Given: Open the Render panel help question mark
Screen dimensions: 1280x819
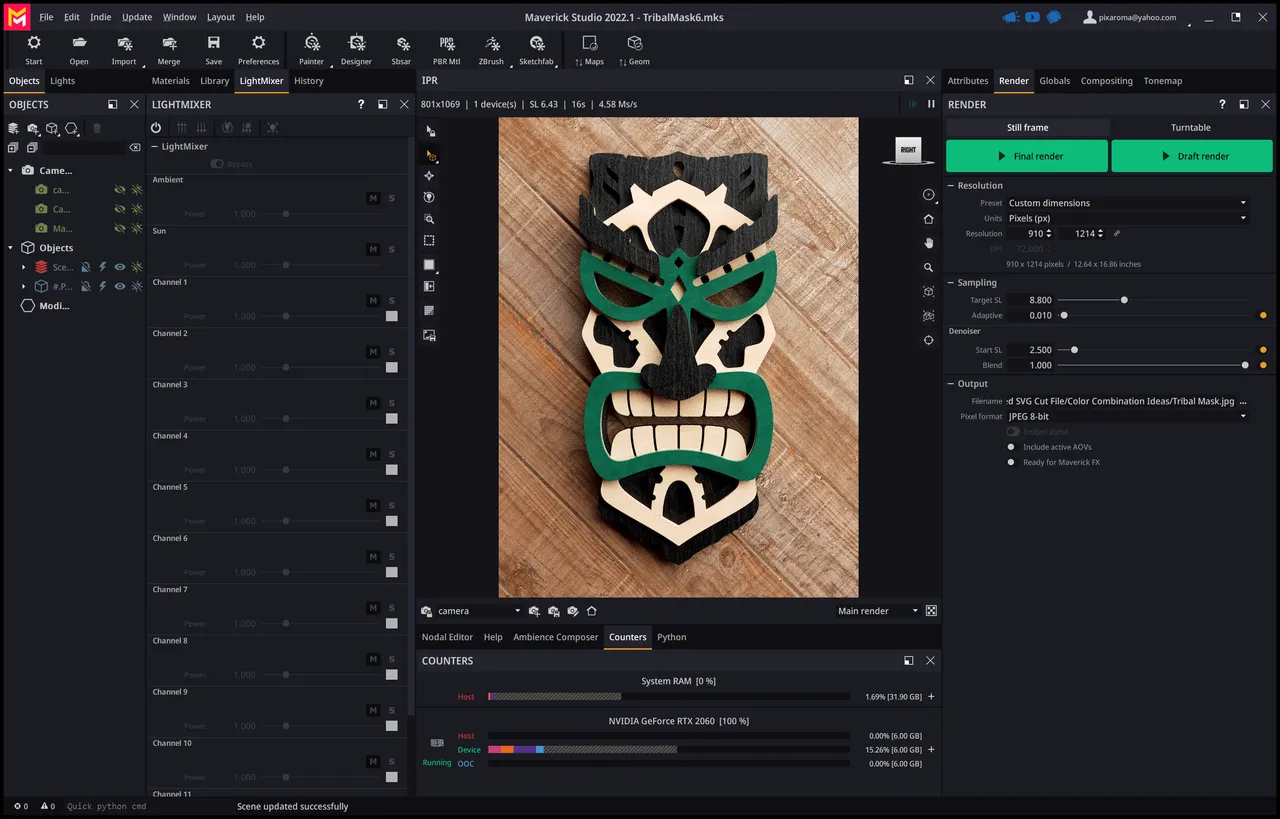Looking at the screenshot, I should point(1222,104).
